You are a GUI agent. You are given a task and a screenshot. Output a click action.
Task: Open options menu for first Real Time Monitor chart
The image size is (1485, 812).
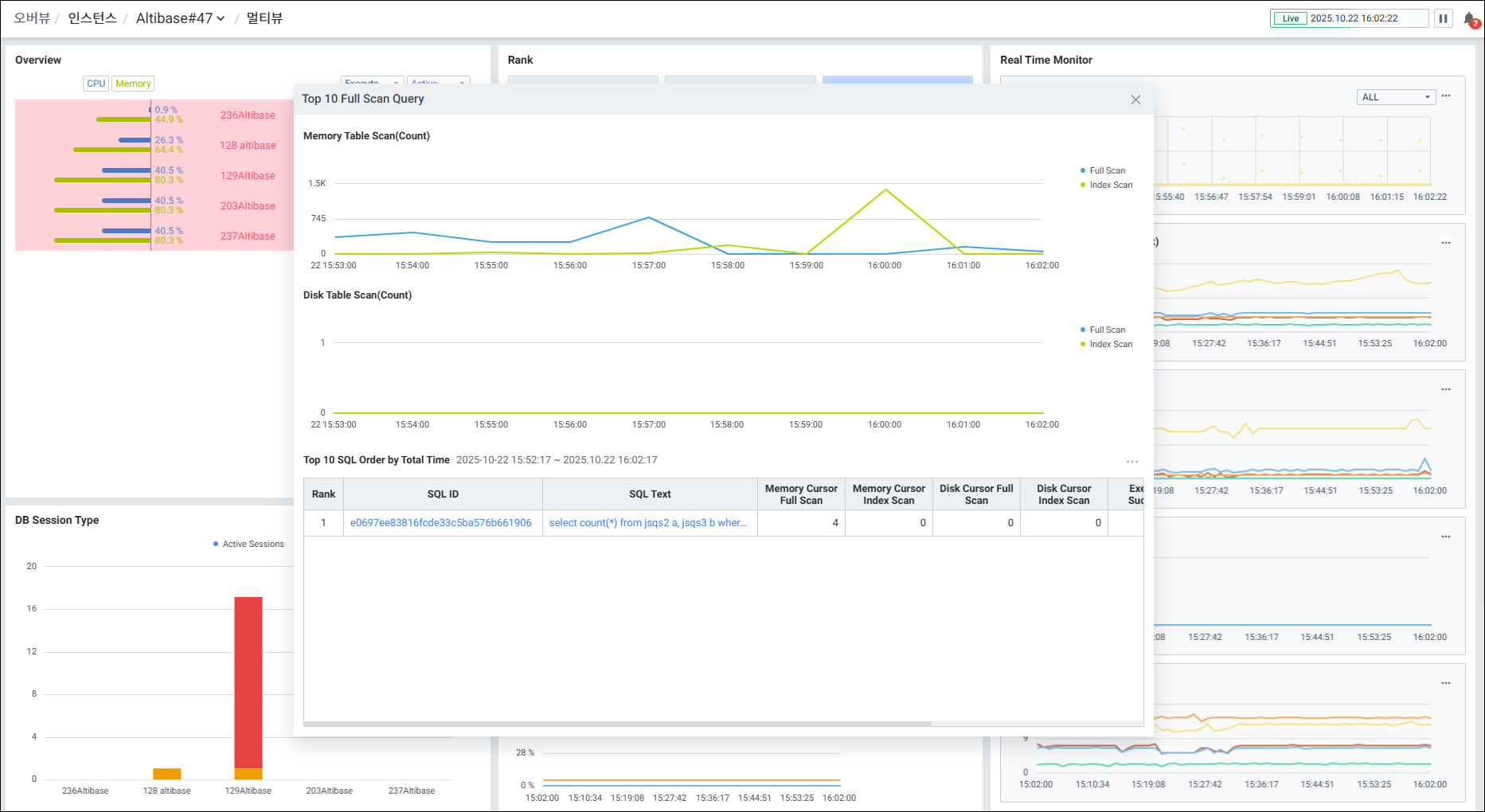tap(1446, 96)
